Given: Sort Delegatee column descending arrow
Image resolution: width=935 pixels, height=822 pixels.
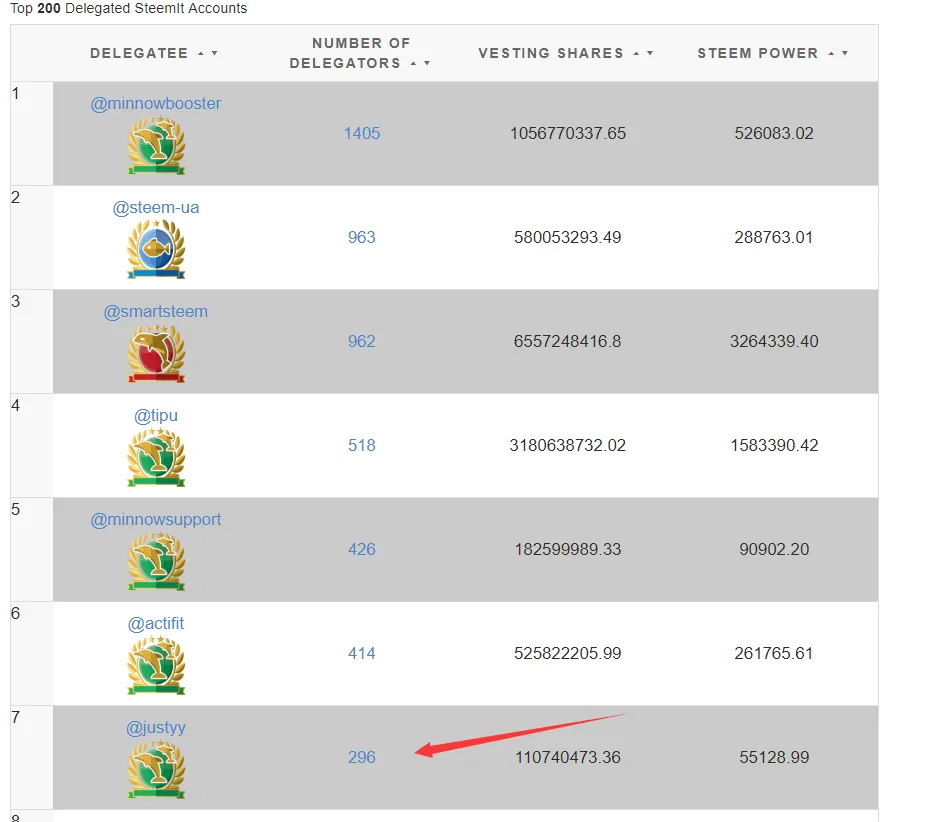Looking at the screenshot, I should (x=214, y=54).
